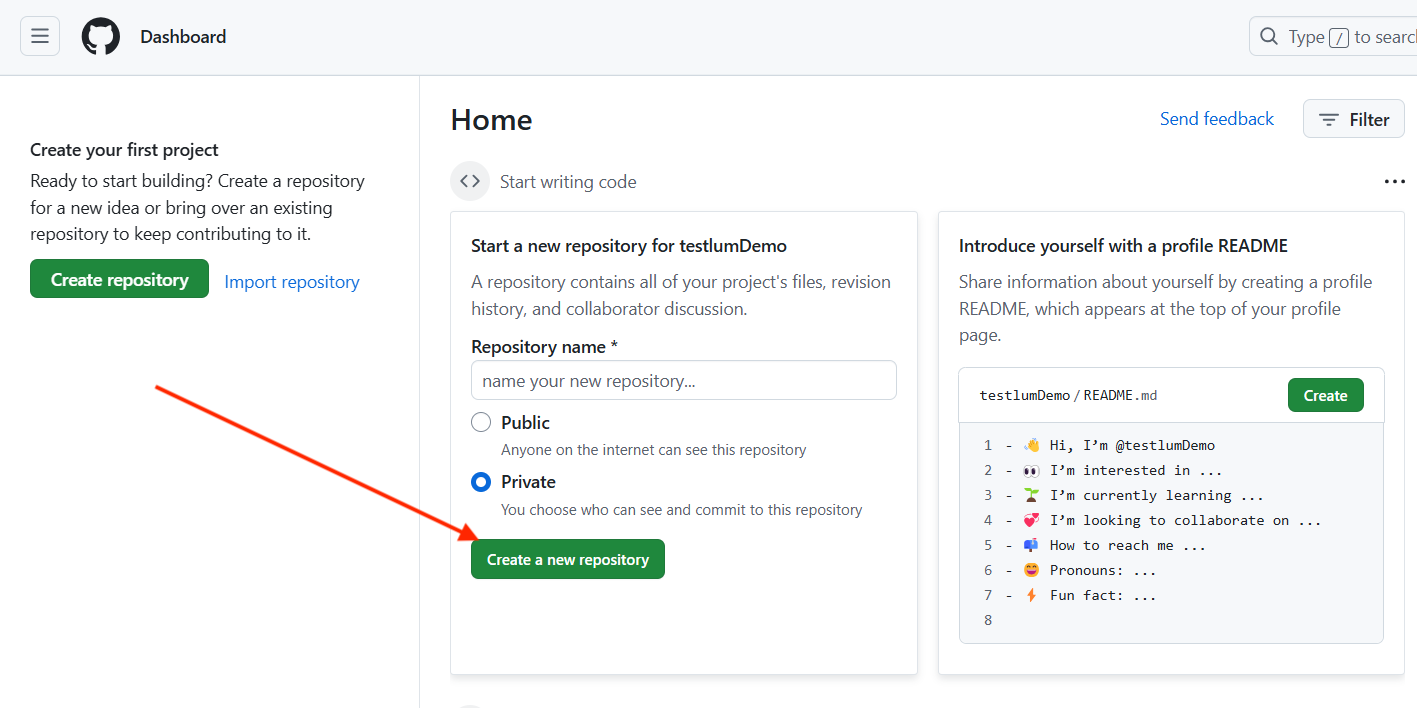Click the line "I'm interested in ..."

tap(1136, 470)
